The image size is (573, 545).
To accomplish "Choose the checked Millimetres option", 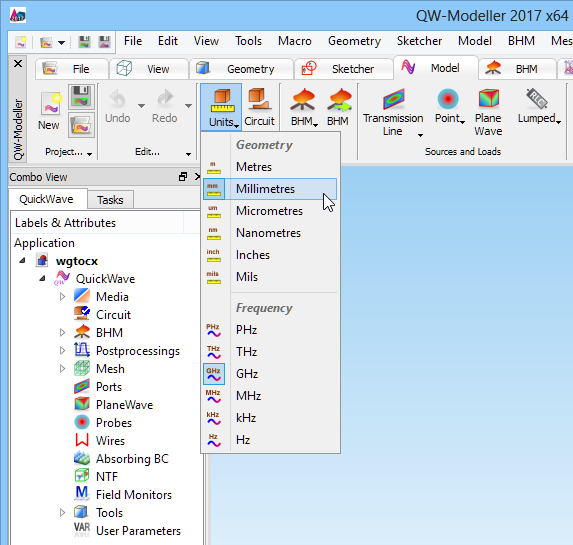I will 270,189.
